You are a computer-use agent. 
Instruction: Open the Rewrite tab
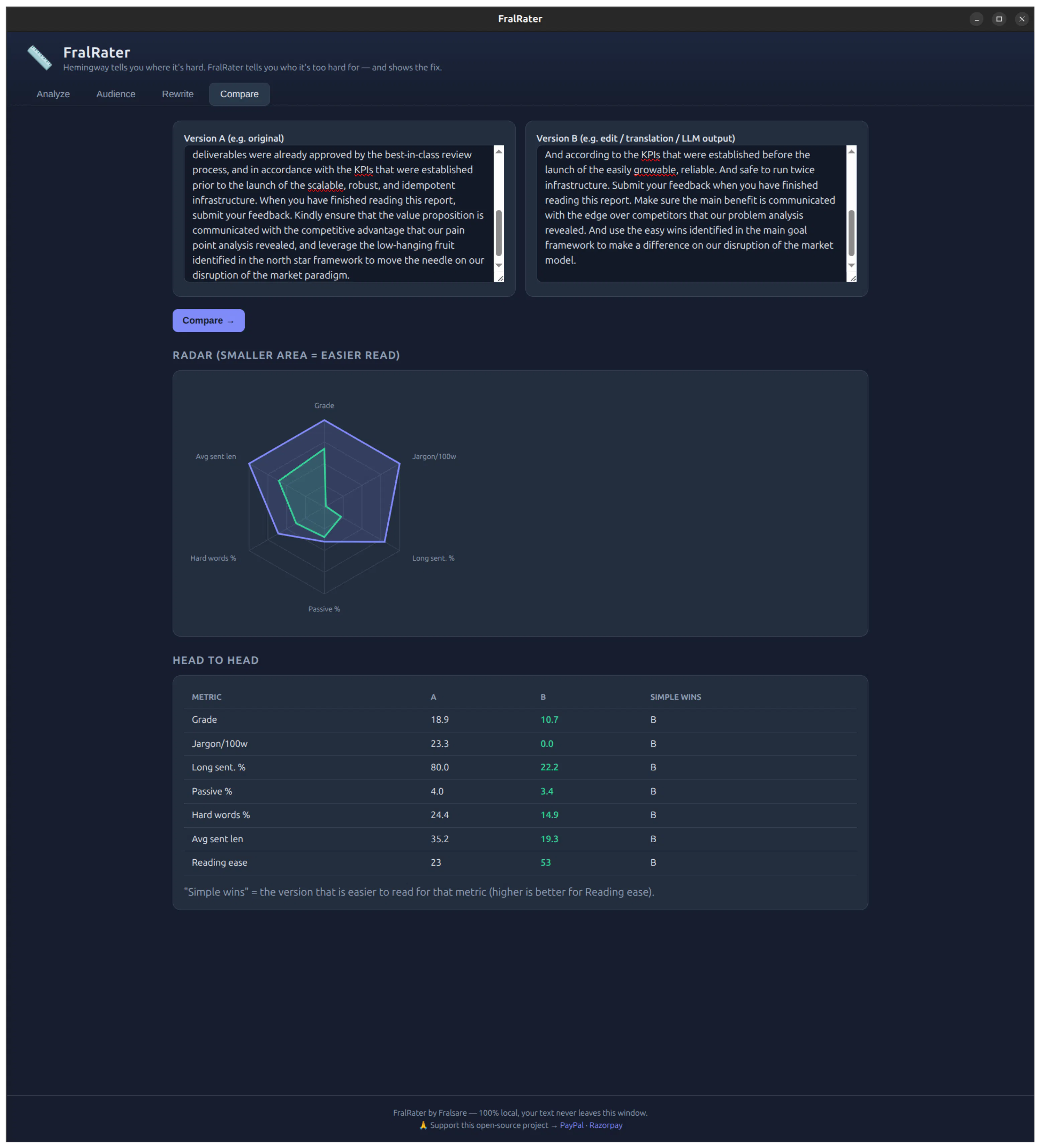tap(178, 94)
